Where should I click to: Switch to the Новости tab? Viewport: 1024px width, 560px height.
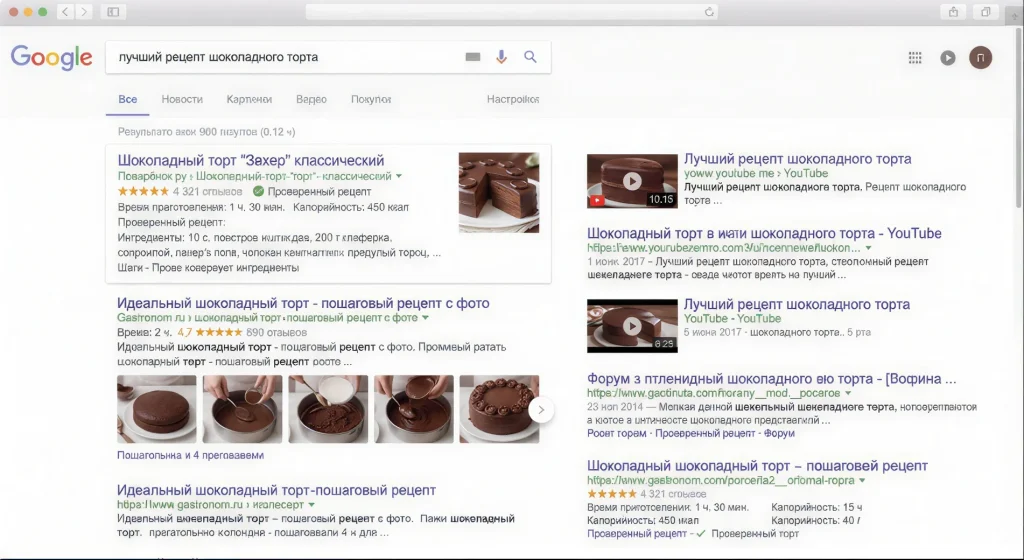(x=182, y=99)
